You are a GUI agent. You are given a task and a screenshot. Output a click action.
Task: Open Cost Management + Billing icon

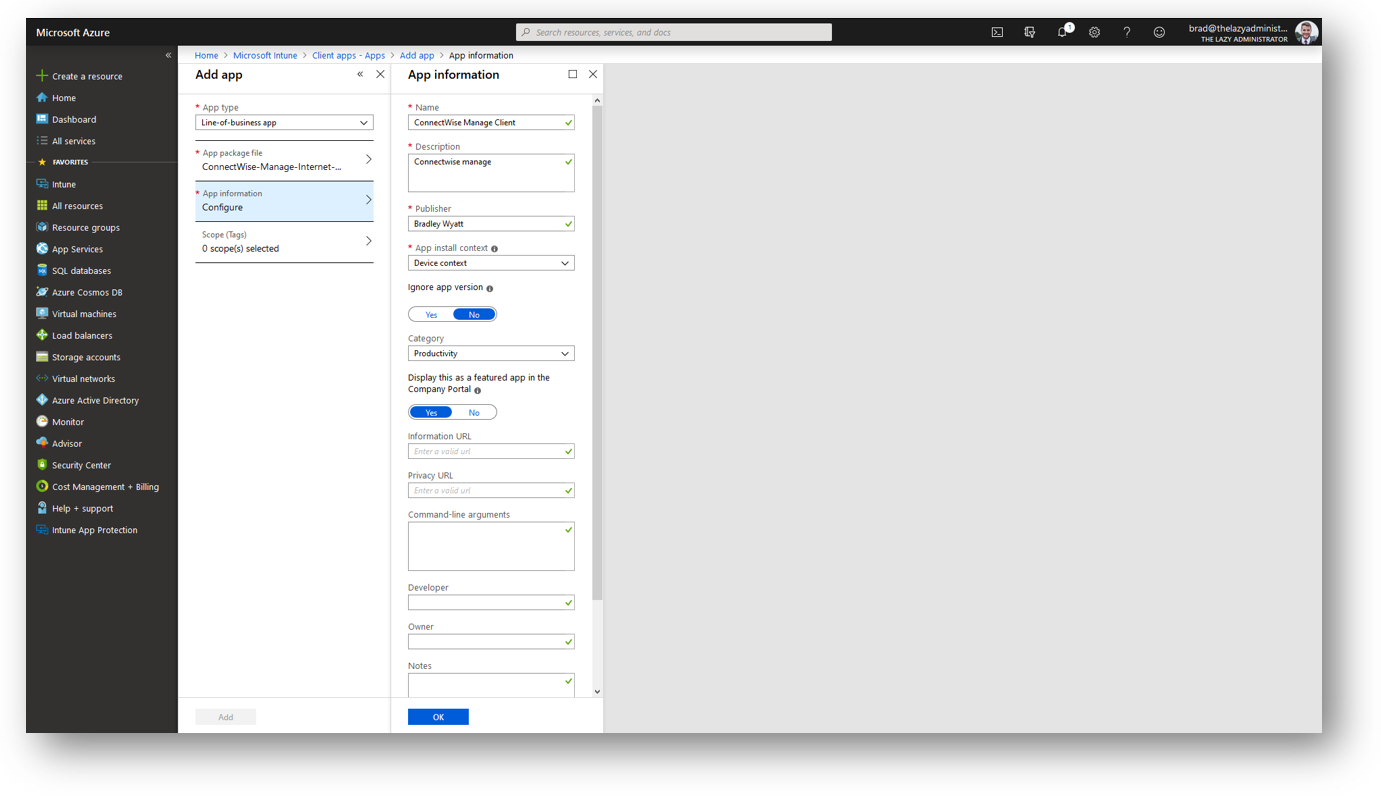(x=42, y=487)
